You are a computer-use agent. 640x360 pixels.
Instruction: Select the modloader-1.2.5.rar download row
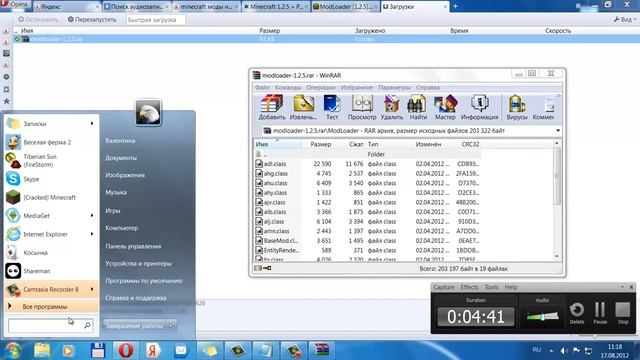[326, 39]
